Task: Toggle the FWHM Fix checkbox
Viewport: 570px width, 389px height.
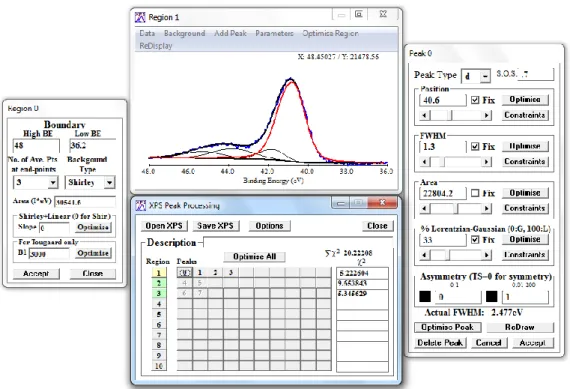Action: pyautogui.click(x=475, y=146)
